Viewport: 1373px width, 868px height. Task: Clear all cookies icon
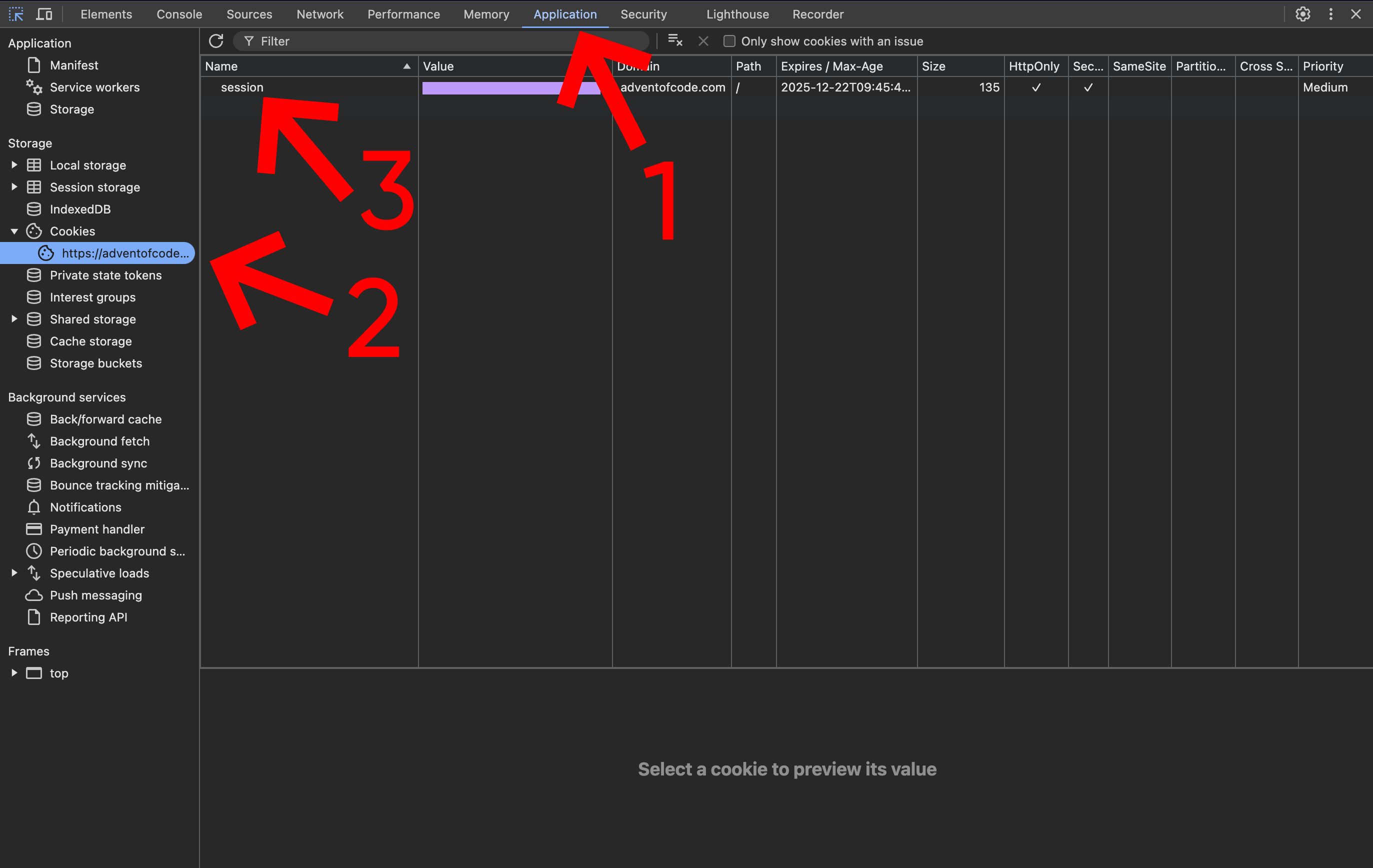click(x=675, y=41)
